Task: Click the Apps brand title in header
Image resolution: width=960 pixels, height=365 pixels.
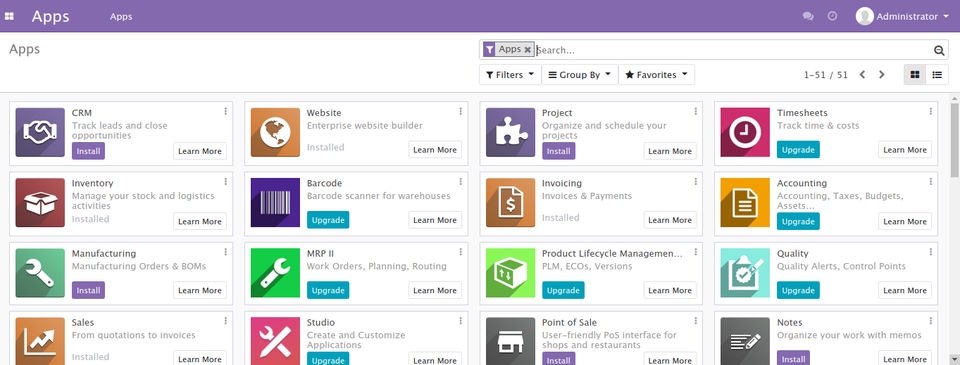Action: (50, 17)
